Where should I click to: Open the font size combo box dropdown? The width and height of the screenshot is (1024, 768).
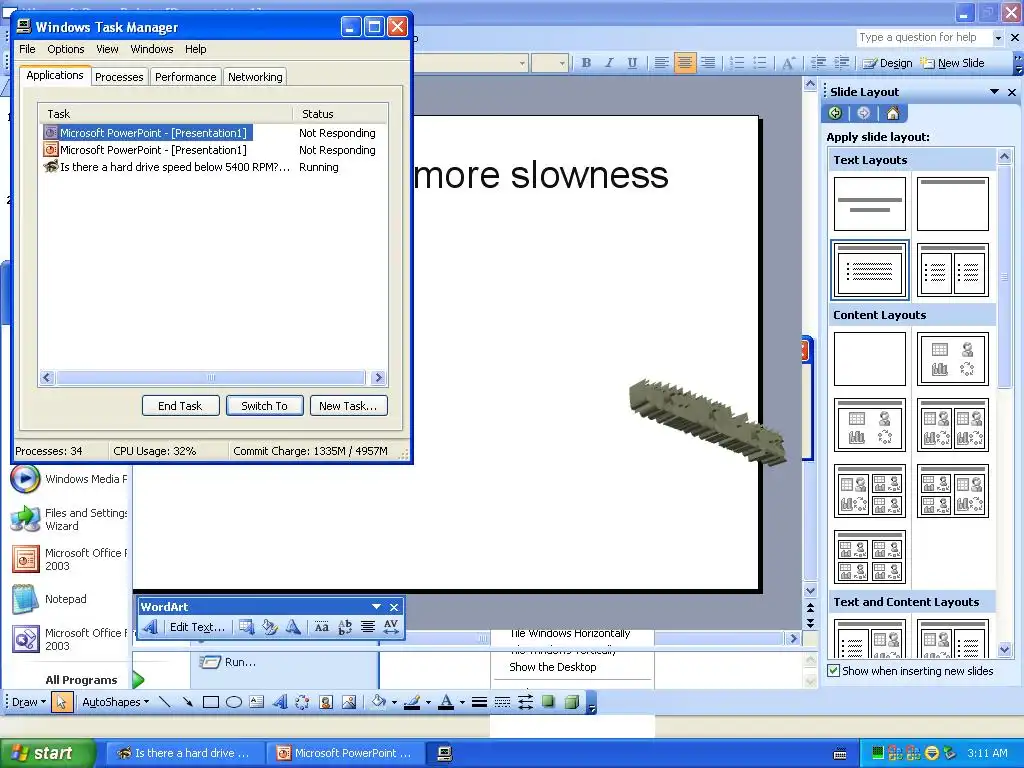(562, 63)
